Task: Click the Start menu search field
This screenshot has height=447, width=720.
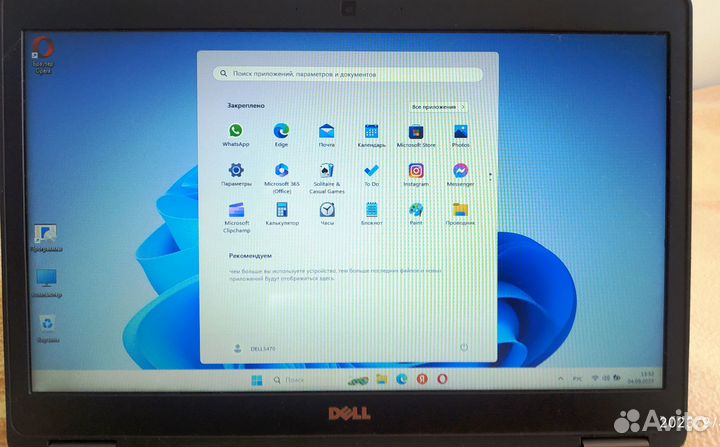Action: (x=348, y=74)
